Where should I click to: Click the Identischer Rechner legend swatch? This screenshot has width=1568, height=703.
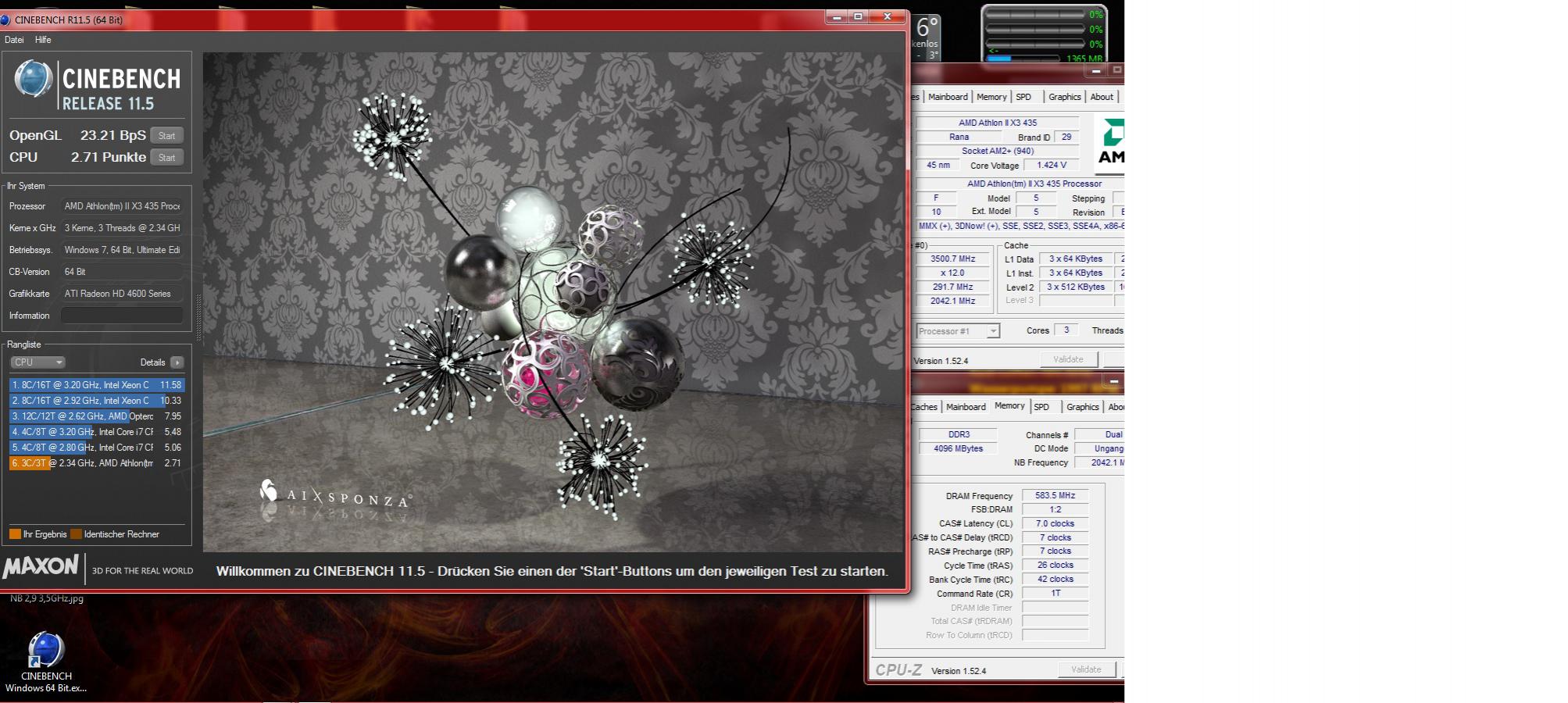click(76, 534)
